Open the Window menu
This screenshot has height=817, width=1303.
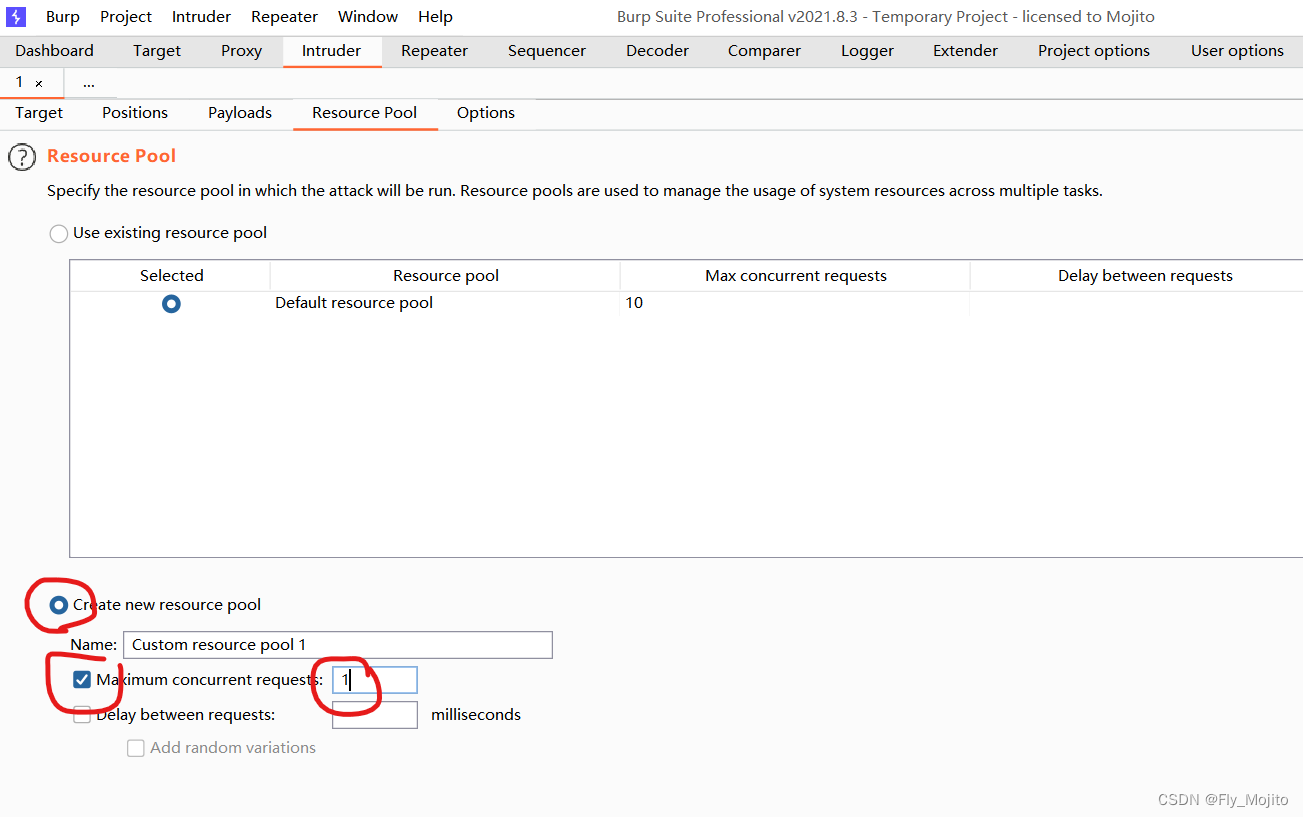(368, 17)
